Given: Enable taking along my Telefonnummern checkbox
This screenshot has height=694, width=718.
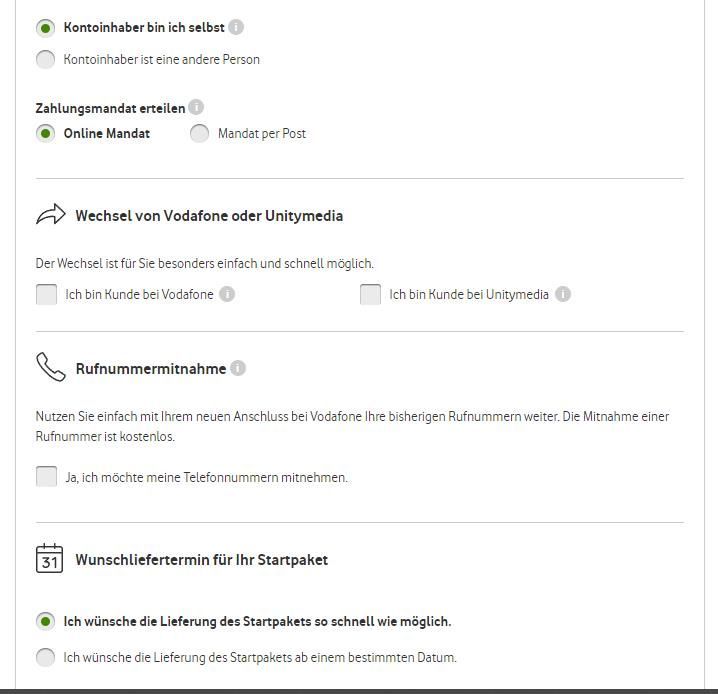Looking at the screenshot, I should click(46, 477).
